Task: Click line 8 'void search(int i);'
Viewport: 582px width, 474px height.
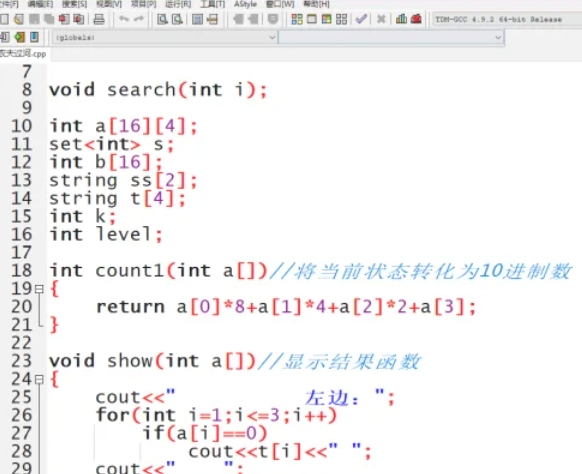Action: (x=158, y=89)
